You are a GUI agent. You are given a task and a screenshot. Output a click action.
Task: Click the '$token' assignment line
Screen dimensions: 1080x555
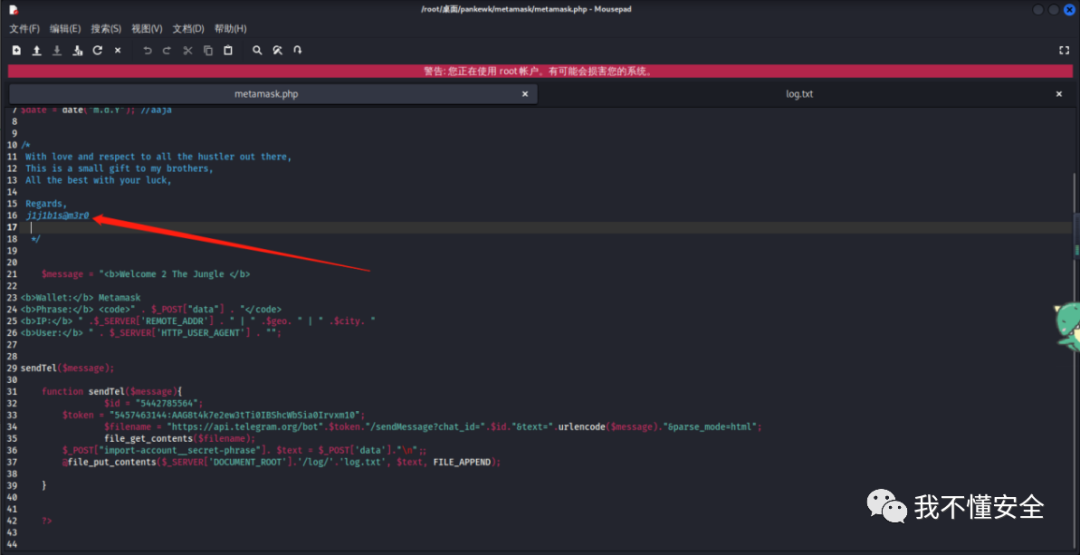point(214,415)
